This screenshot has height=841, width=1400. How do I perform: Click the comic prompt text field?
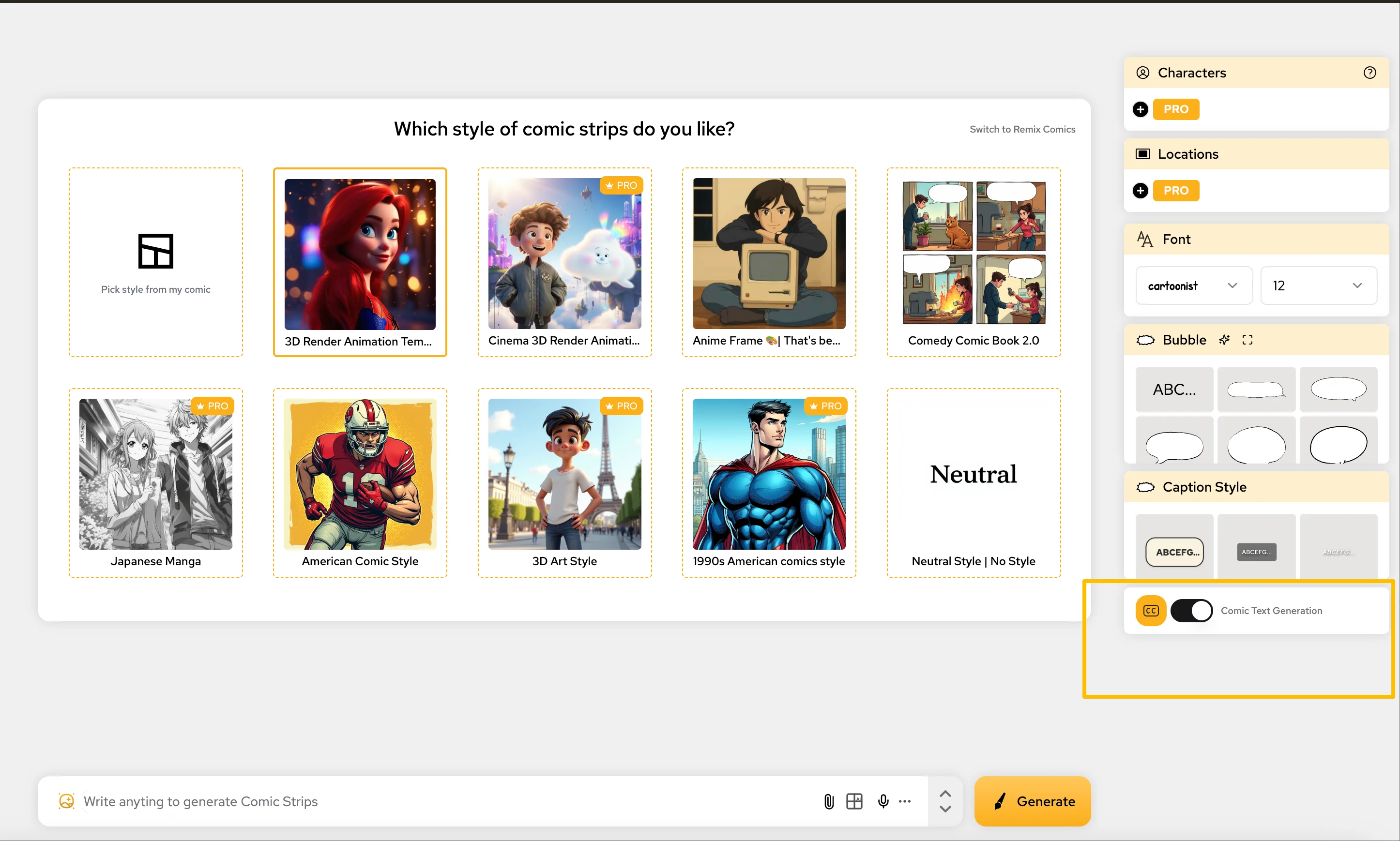[442, 801]
